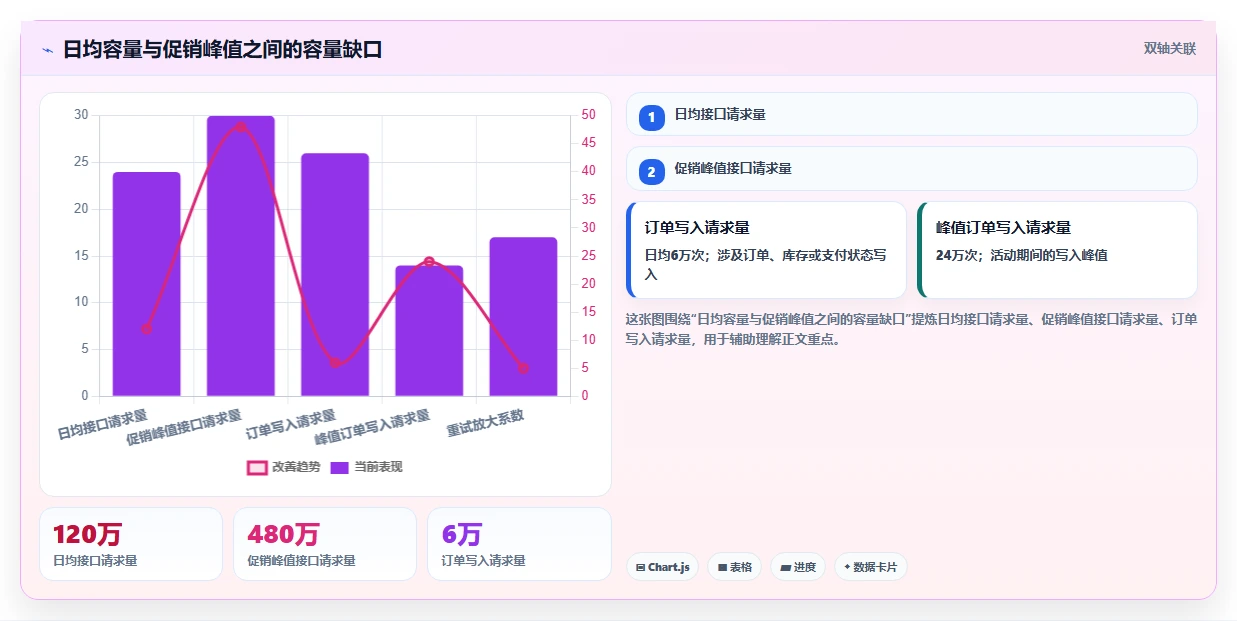Click the icon in Chart.js tag
1237x621 pixels.
640,567
